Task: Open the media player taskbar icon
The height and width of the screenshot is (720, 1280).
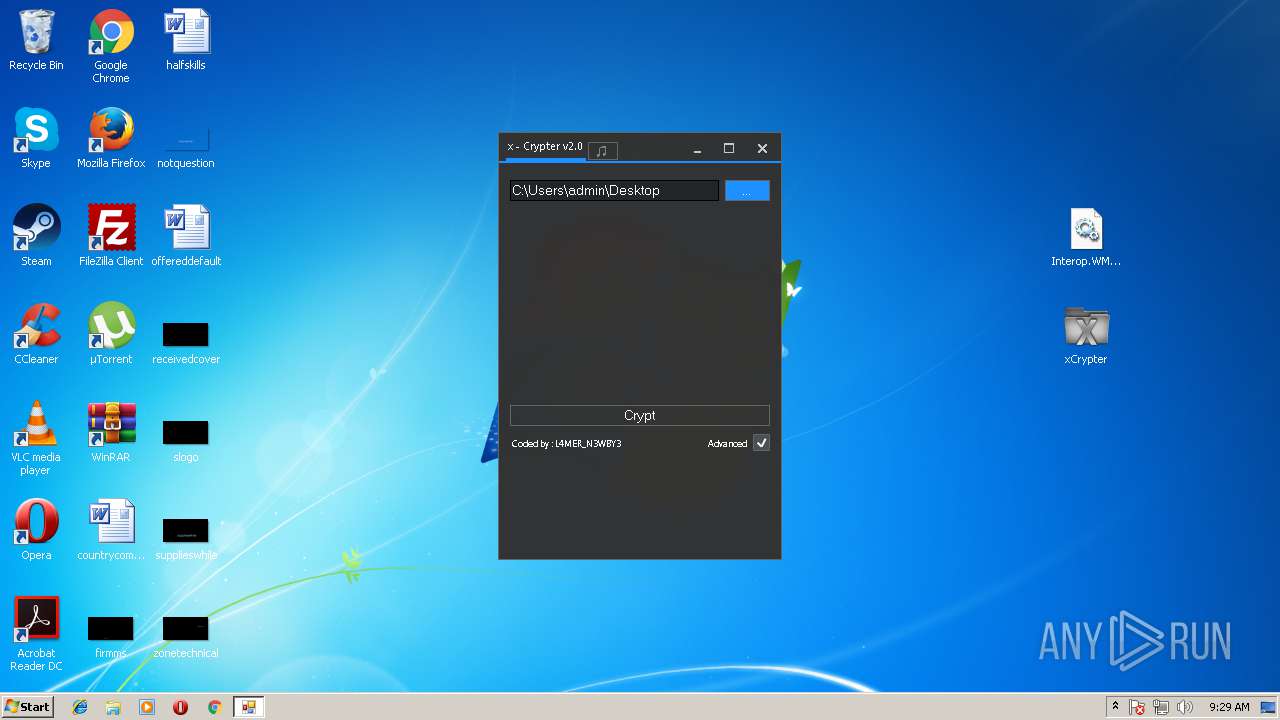Action: coord(147,707)
